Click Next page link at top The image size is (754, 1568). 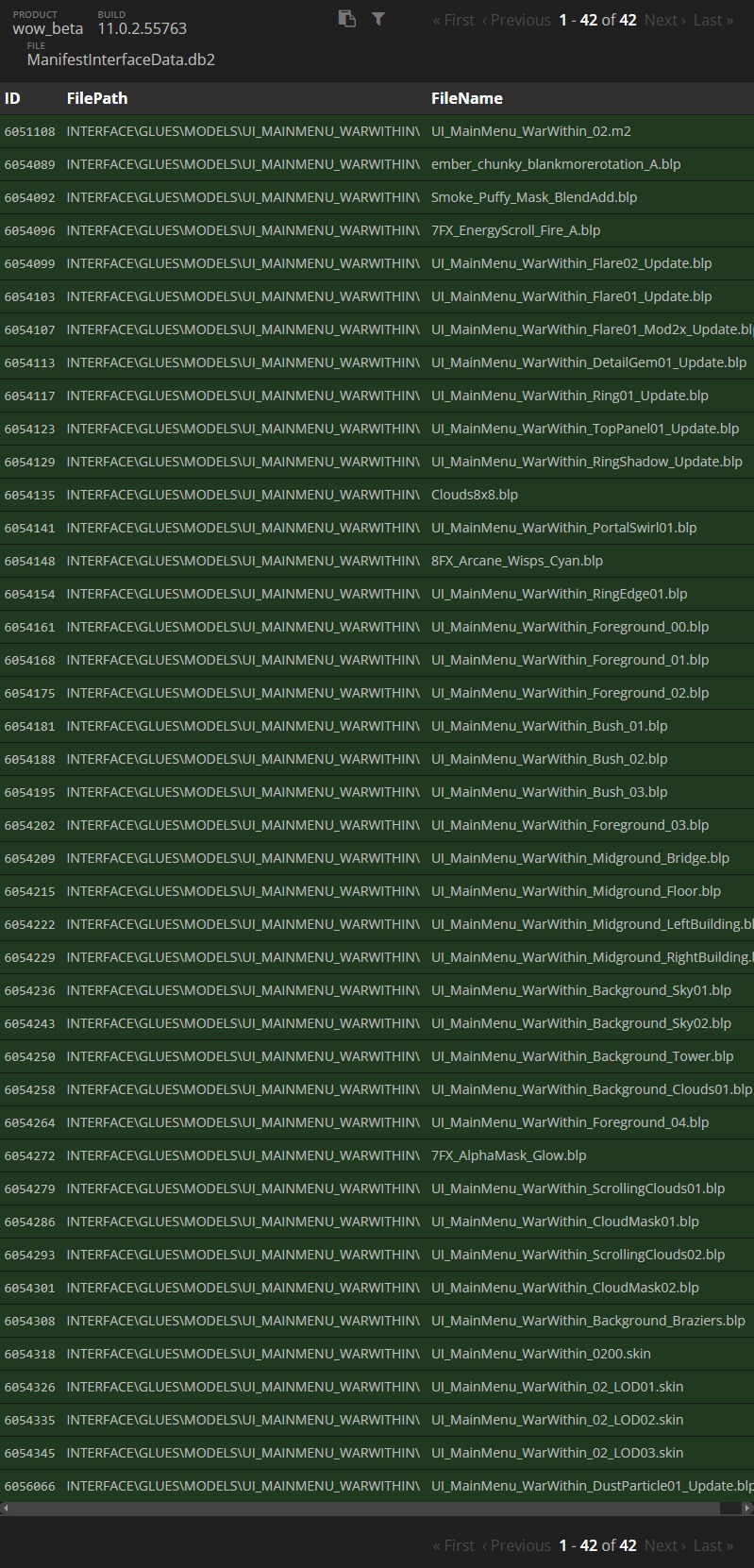[x=665, y=20]
